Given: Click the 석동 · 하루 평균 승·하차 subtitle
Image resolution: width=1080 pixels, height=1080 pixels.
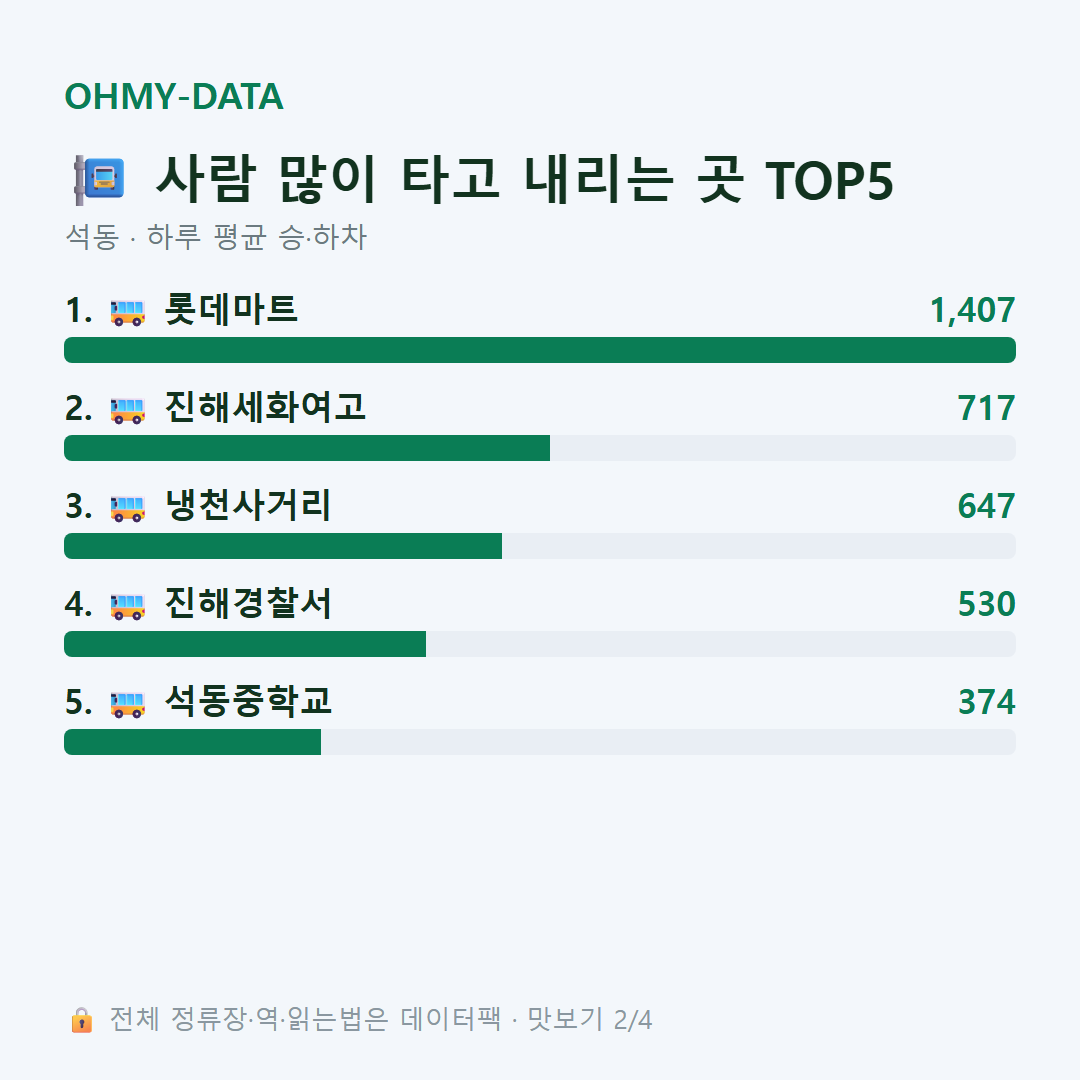Looking at the screenshot, I should click(x=216, y=237).
